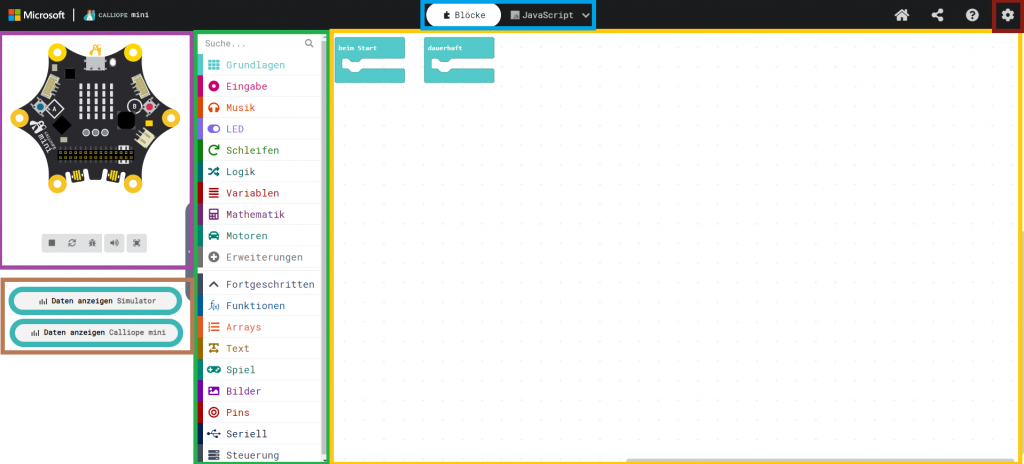The width and height of the screenshot is (1024, 464).
Task: Open Erweiterungen extensions
Action: tap(260, 257)
